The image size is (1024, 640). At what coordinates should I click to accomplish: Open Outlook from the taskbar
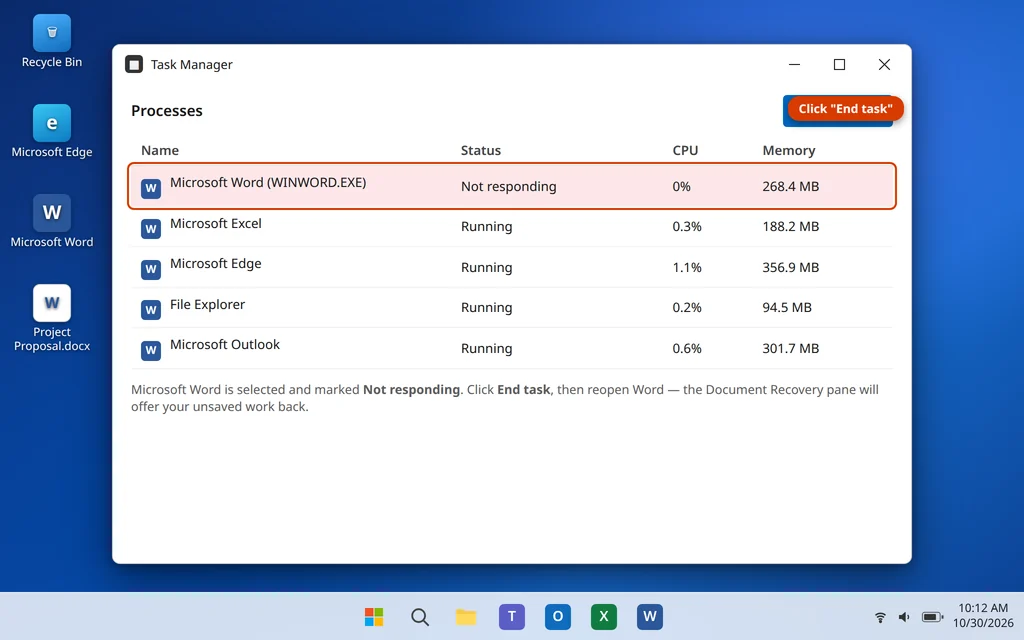coord(558,616)
